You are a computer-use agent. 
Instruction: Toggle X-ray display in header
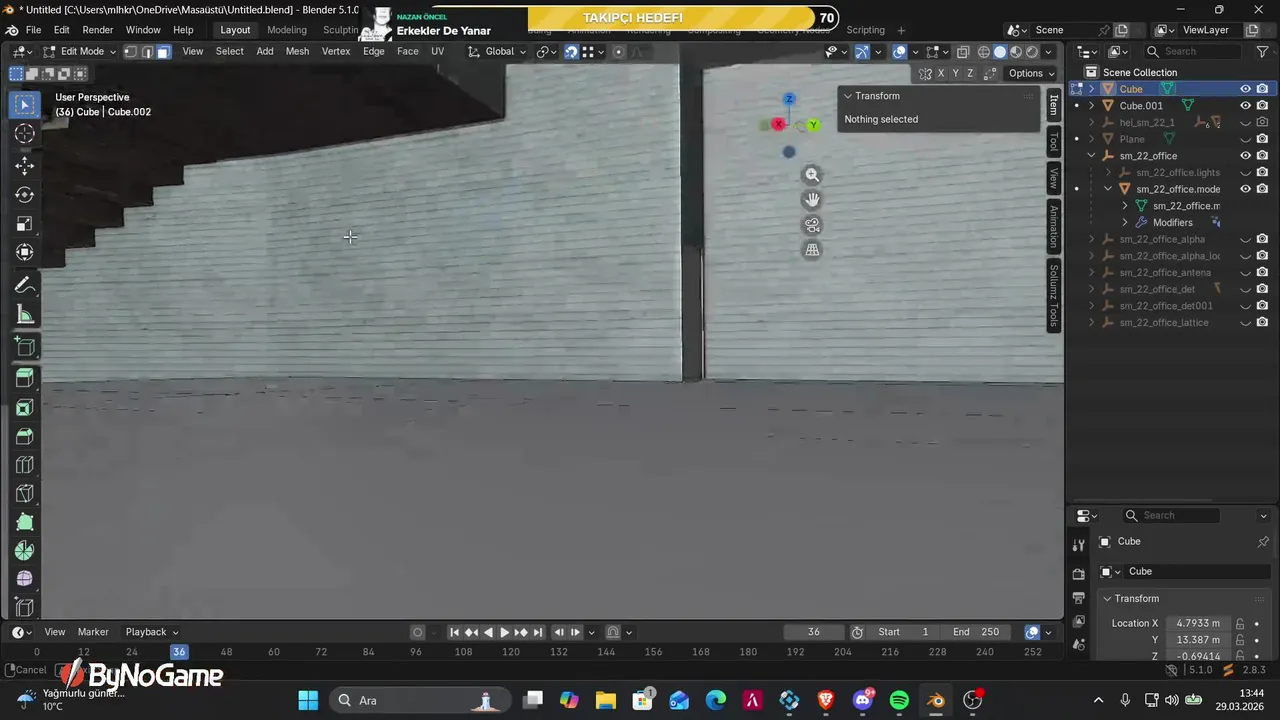click(962, 52)
